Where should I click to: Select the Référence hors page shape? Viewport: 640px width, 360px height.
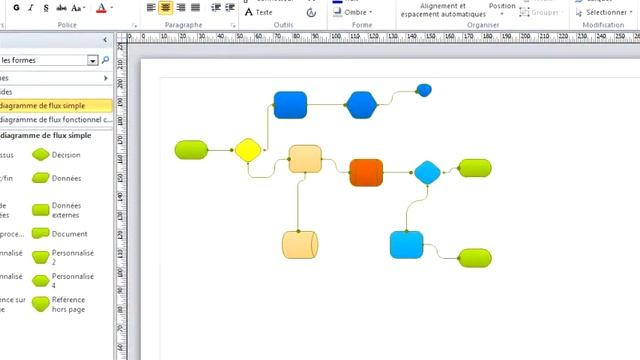(x=59, y=304)
